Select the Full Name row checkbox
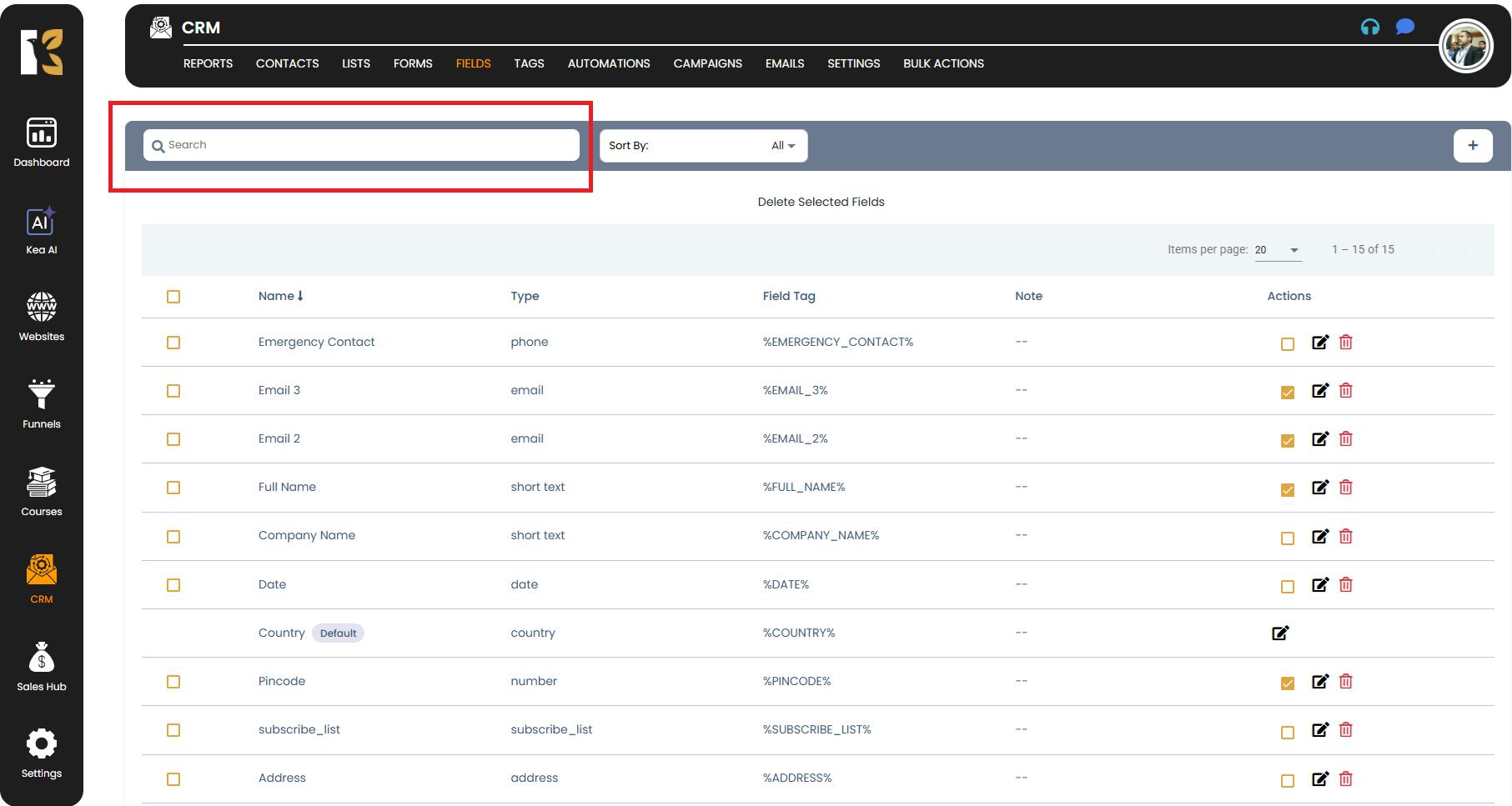Viewport: 1512px width, 806px height. 173,488
